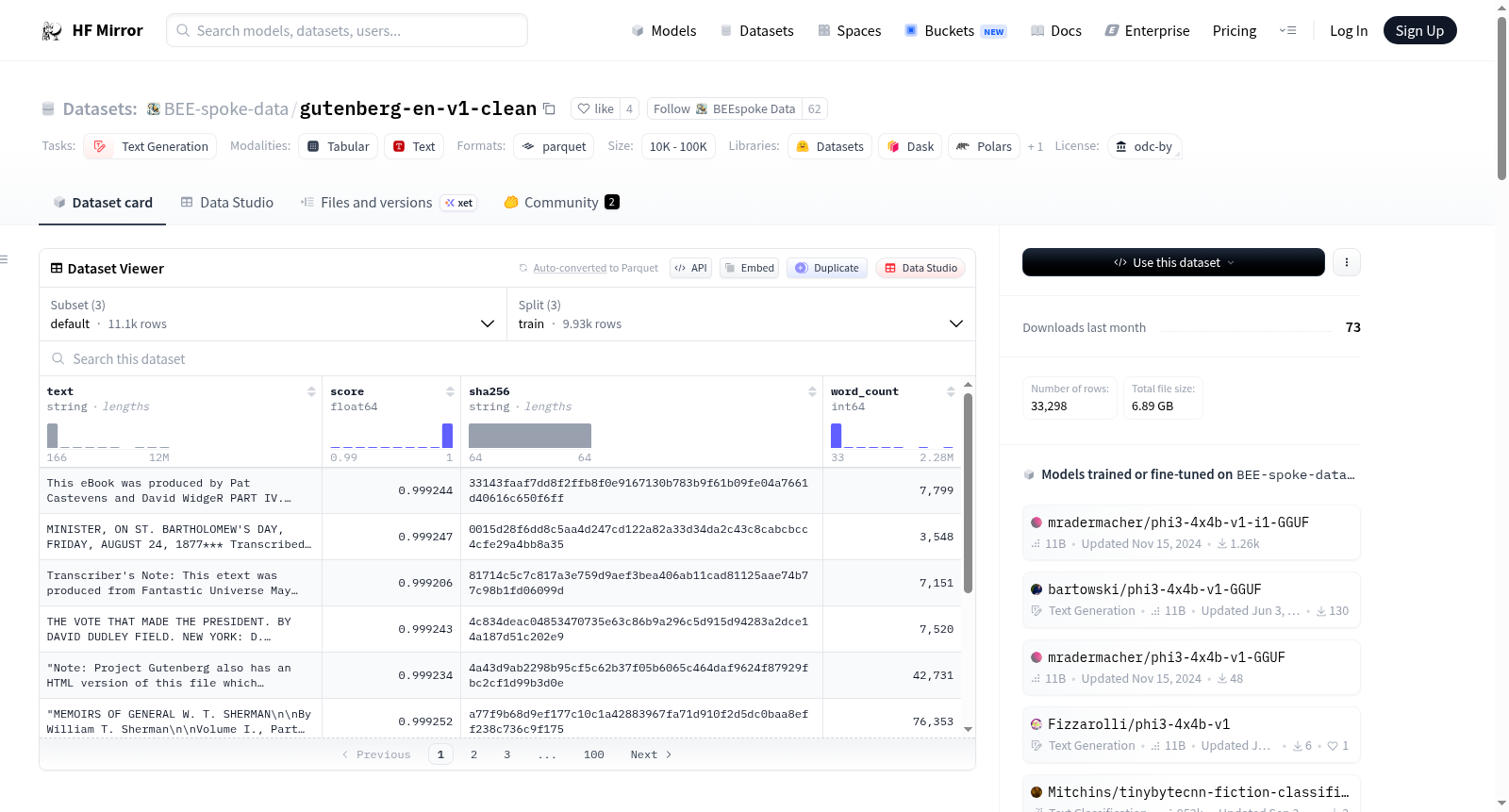The width and height of the screenshot is (1509, 812).
Task: Click the Polars library icon
Action: pyautogui.click(x=963, y=146)
